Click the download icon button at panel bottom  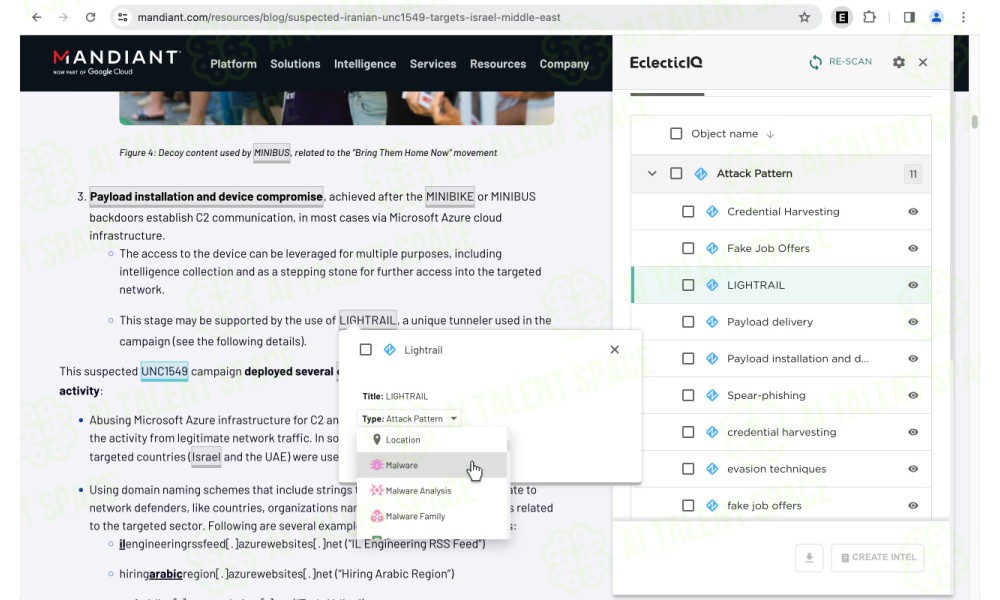(809, 558)
